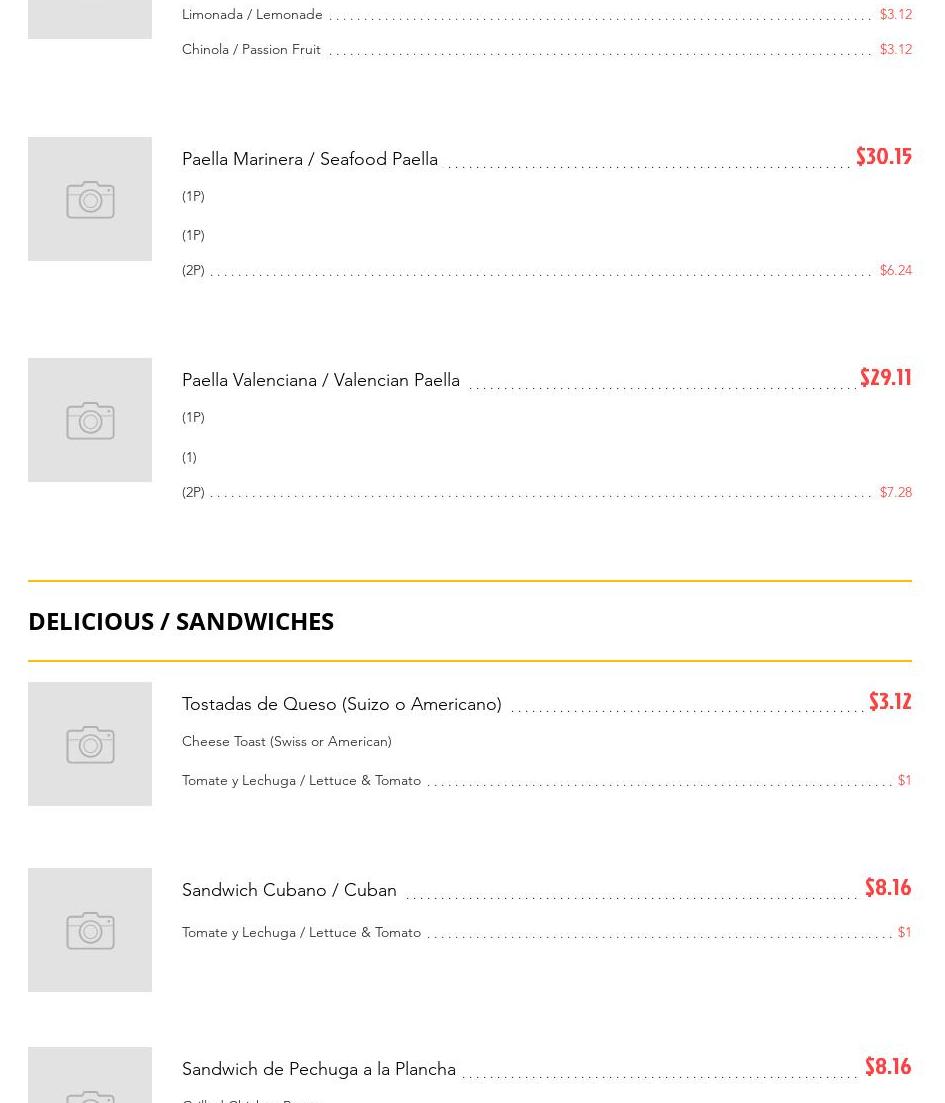Screen dimensions: 945x1103
Task: Click the Sandwich de Pechuga image placeholder
Action: (90, 1078)
